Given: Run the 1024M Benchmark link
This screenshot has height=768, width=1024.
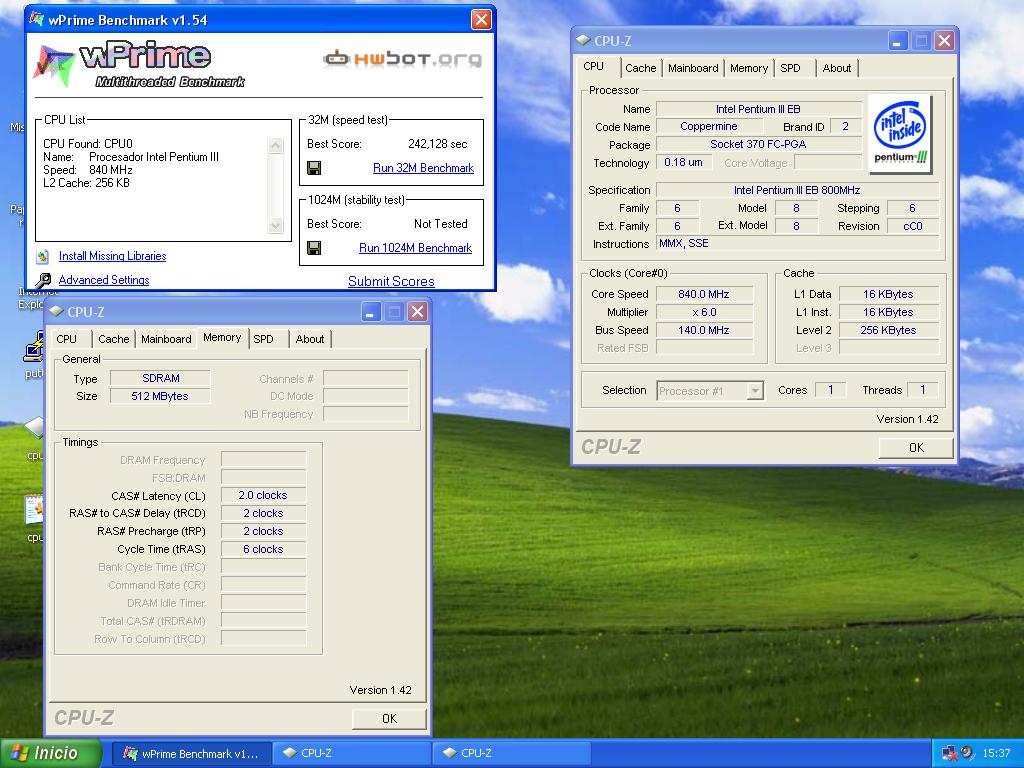Looking at the screenshot, I should 415,248.
